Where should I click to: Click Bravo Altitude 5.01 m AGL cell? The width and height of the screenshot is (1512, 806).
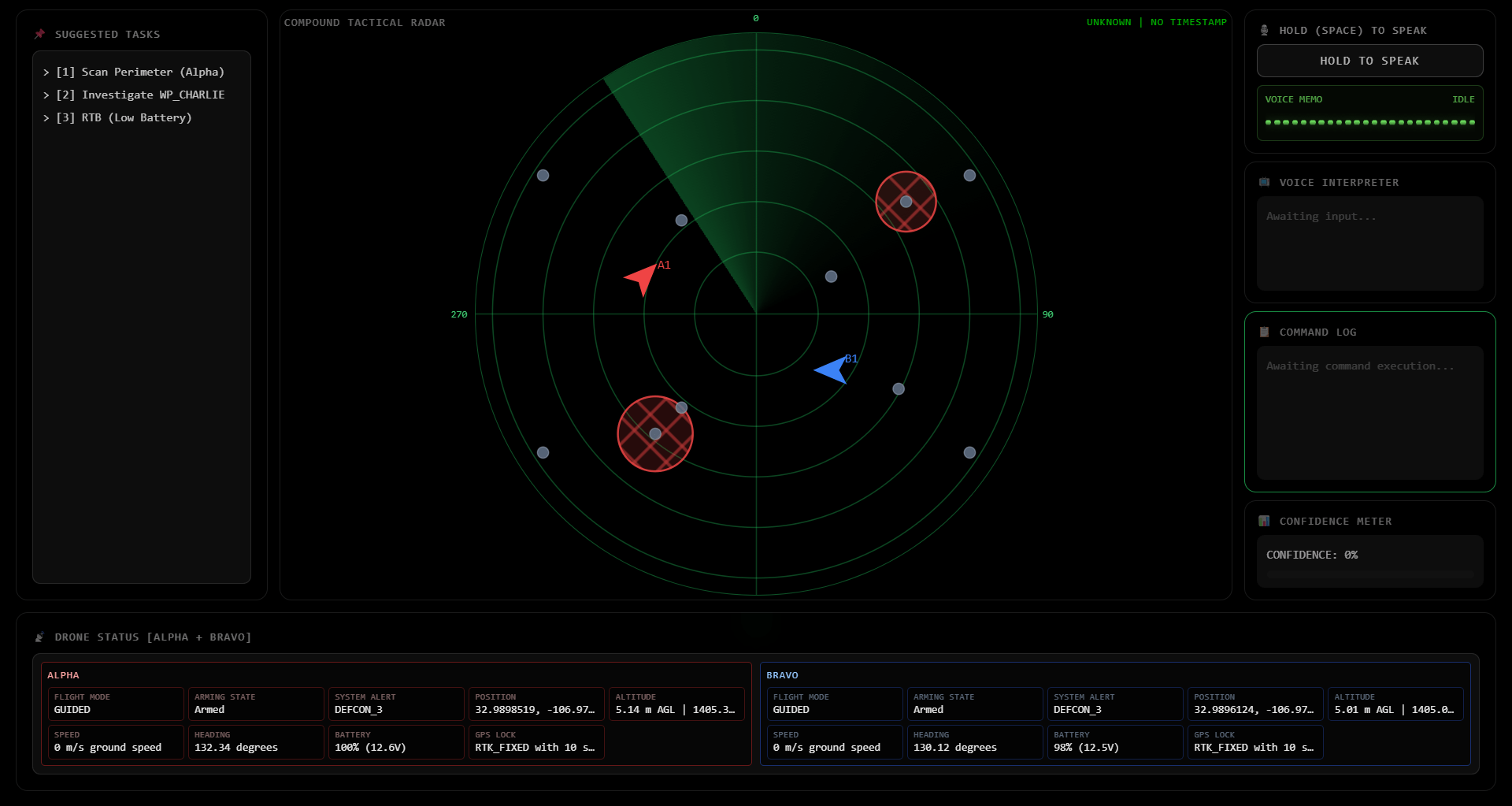click(x=1395, y=704)
